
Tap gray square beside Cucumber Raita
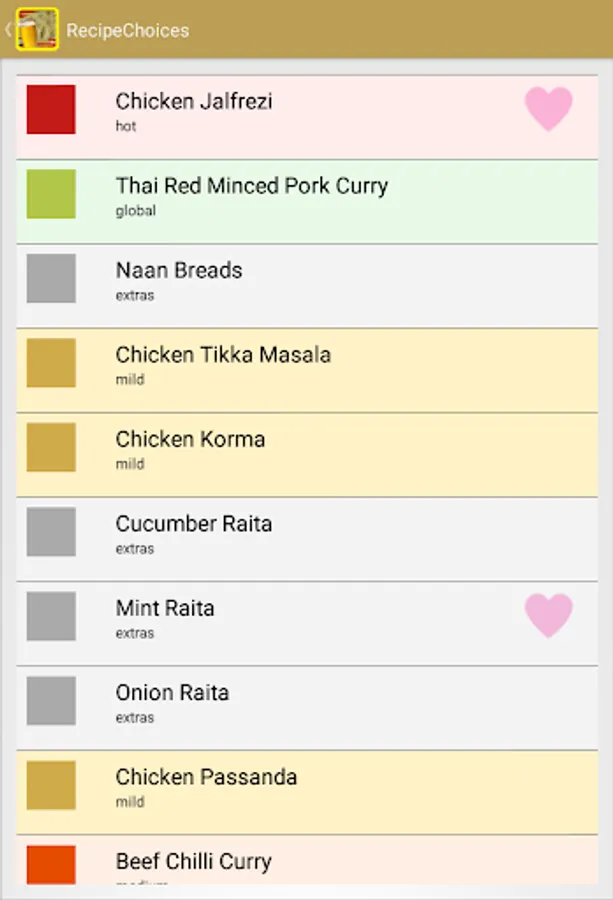[51, 531]
